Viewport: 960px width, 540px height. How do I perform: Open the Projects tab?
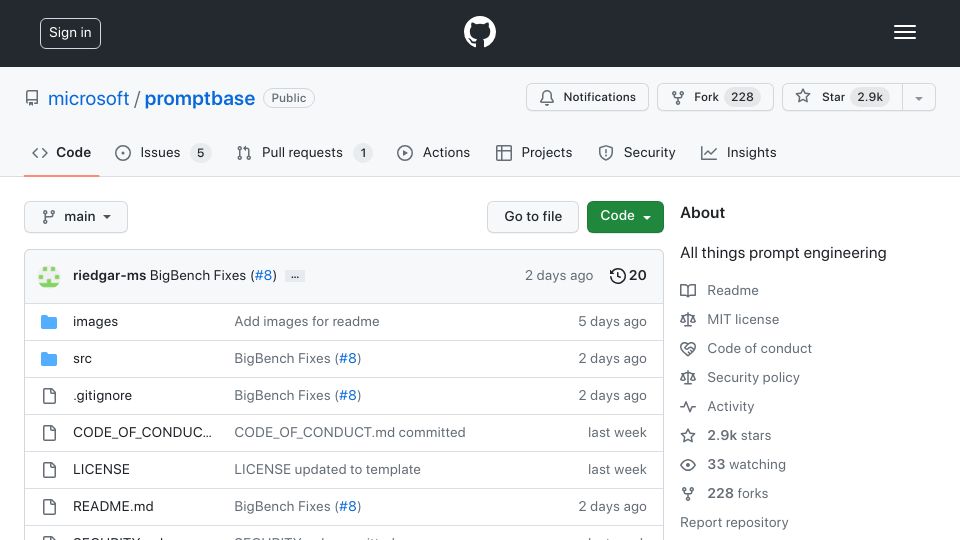pyautogui.click(x=534, y=152)
